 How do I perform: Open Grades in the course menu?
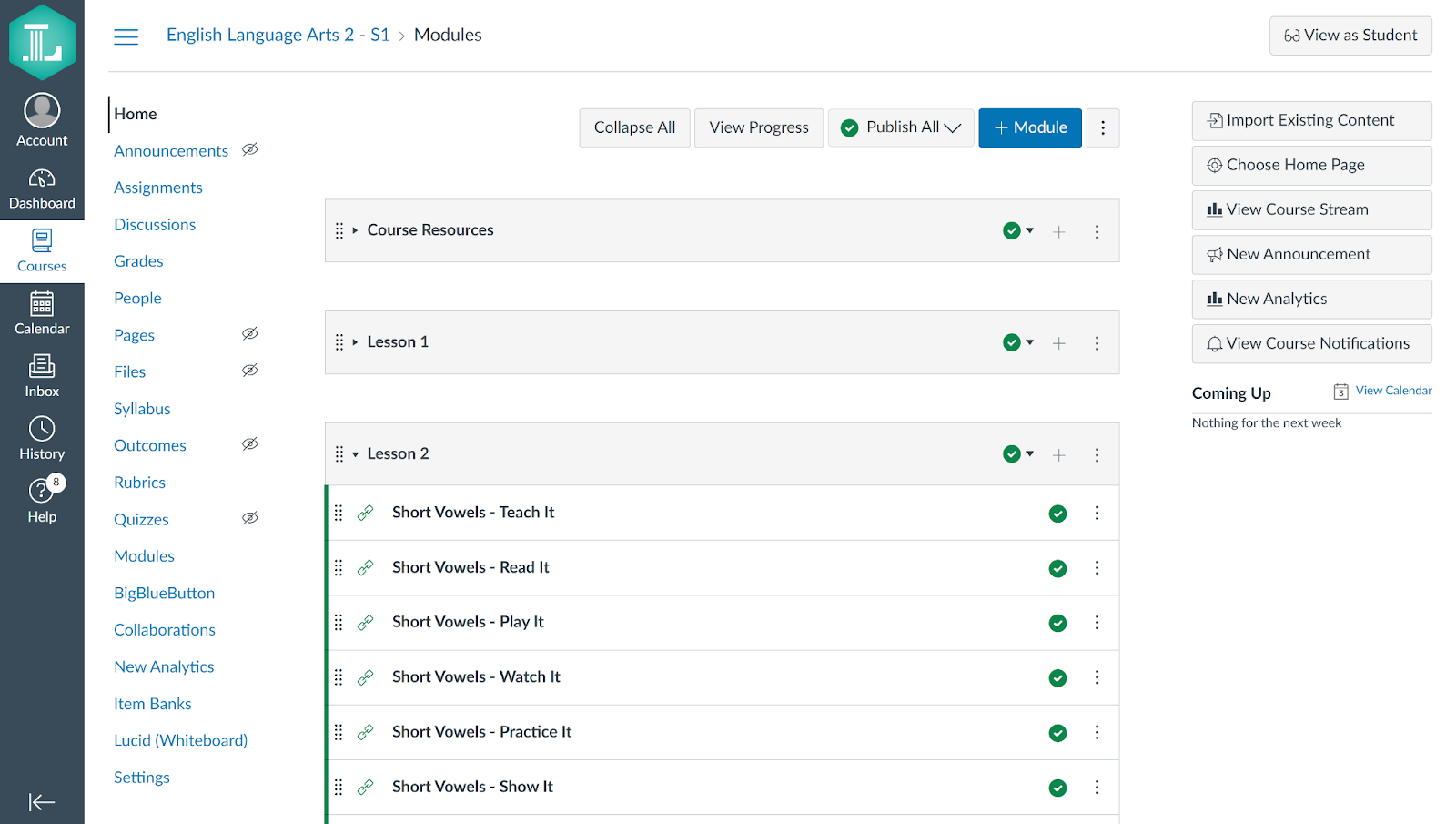138,261
